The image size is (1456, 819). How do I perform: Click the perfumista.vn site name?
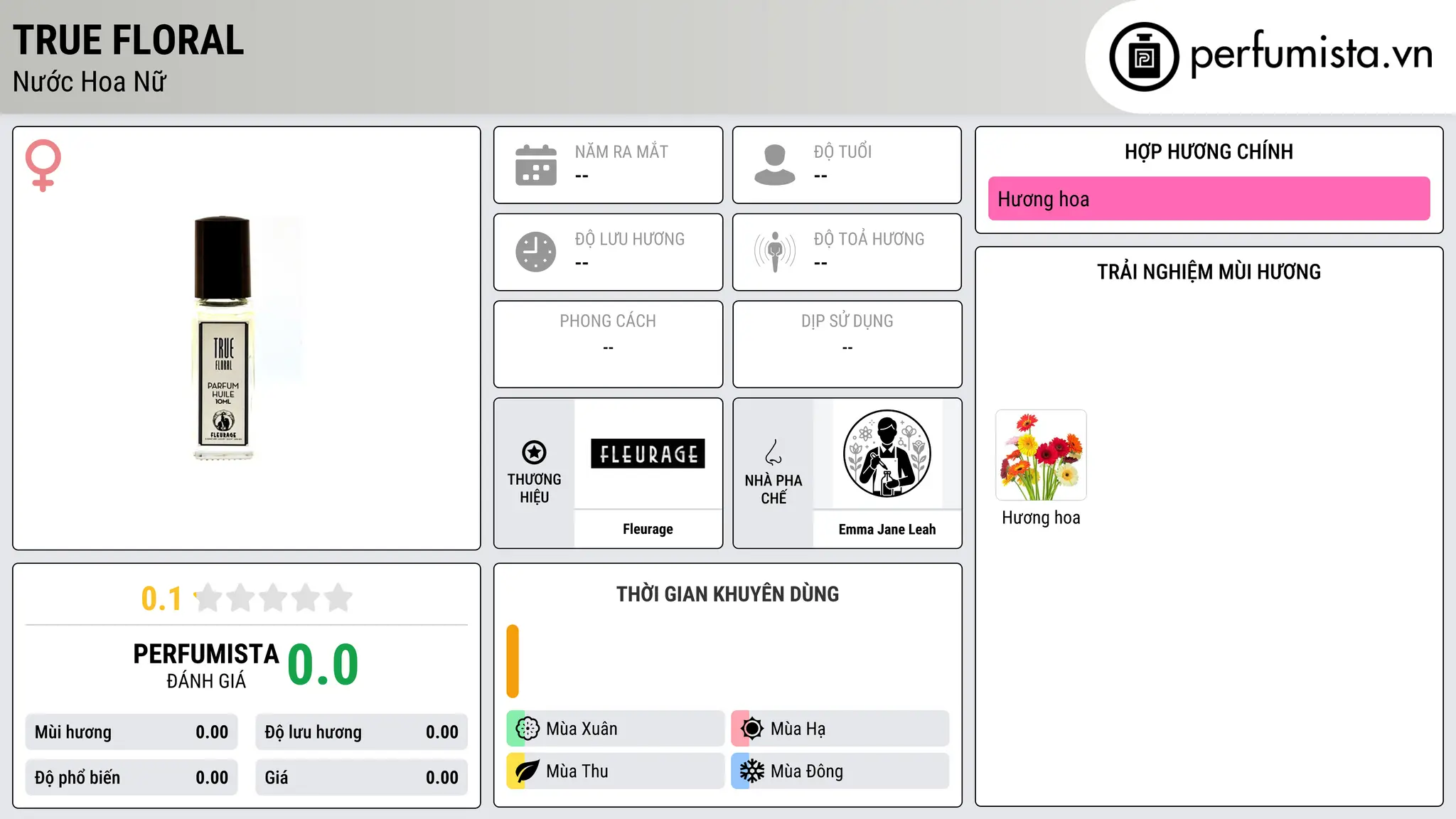pos(1312,53)
